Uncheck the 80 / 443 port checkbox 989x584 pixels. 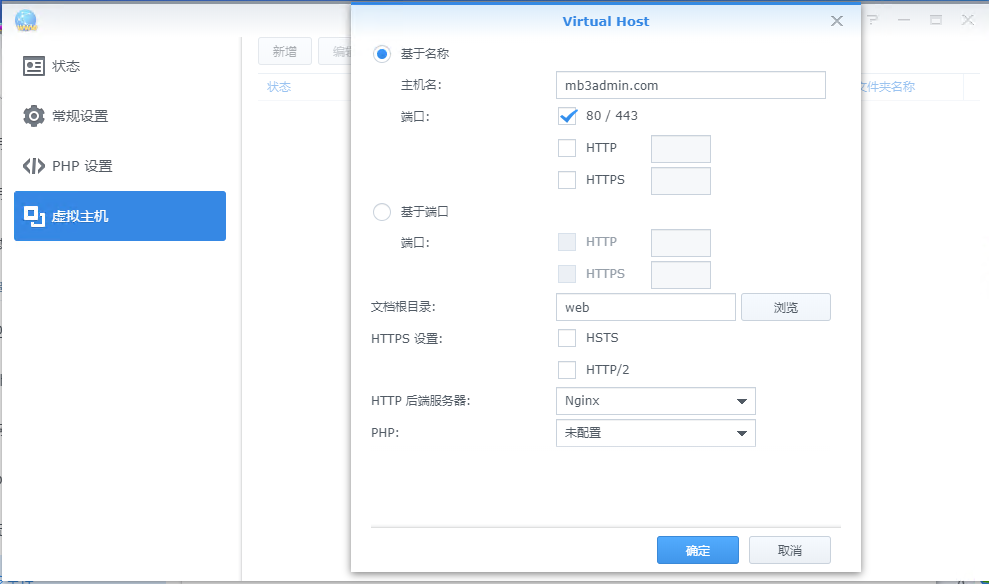(x=567, y=116)
